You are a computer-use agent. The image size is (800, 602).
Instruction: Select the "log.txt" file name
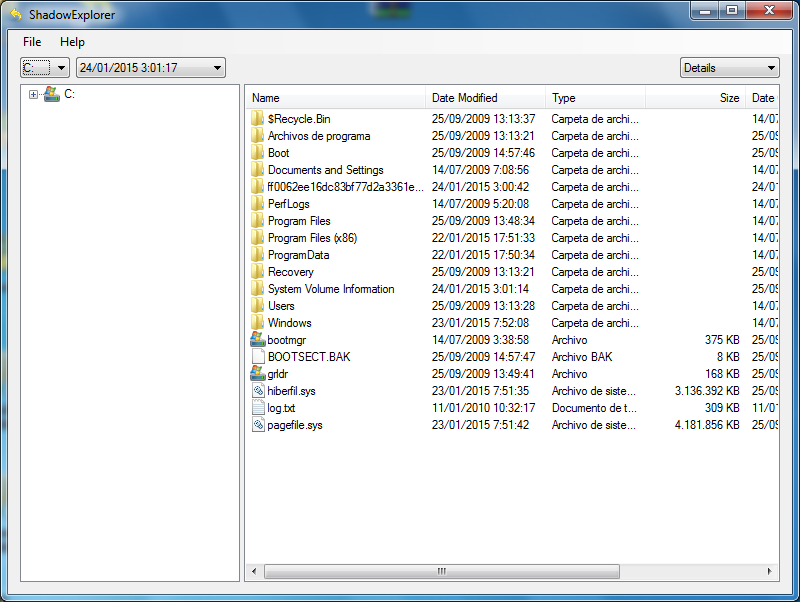point(281,408)
